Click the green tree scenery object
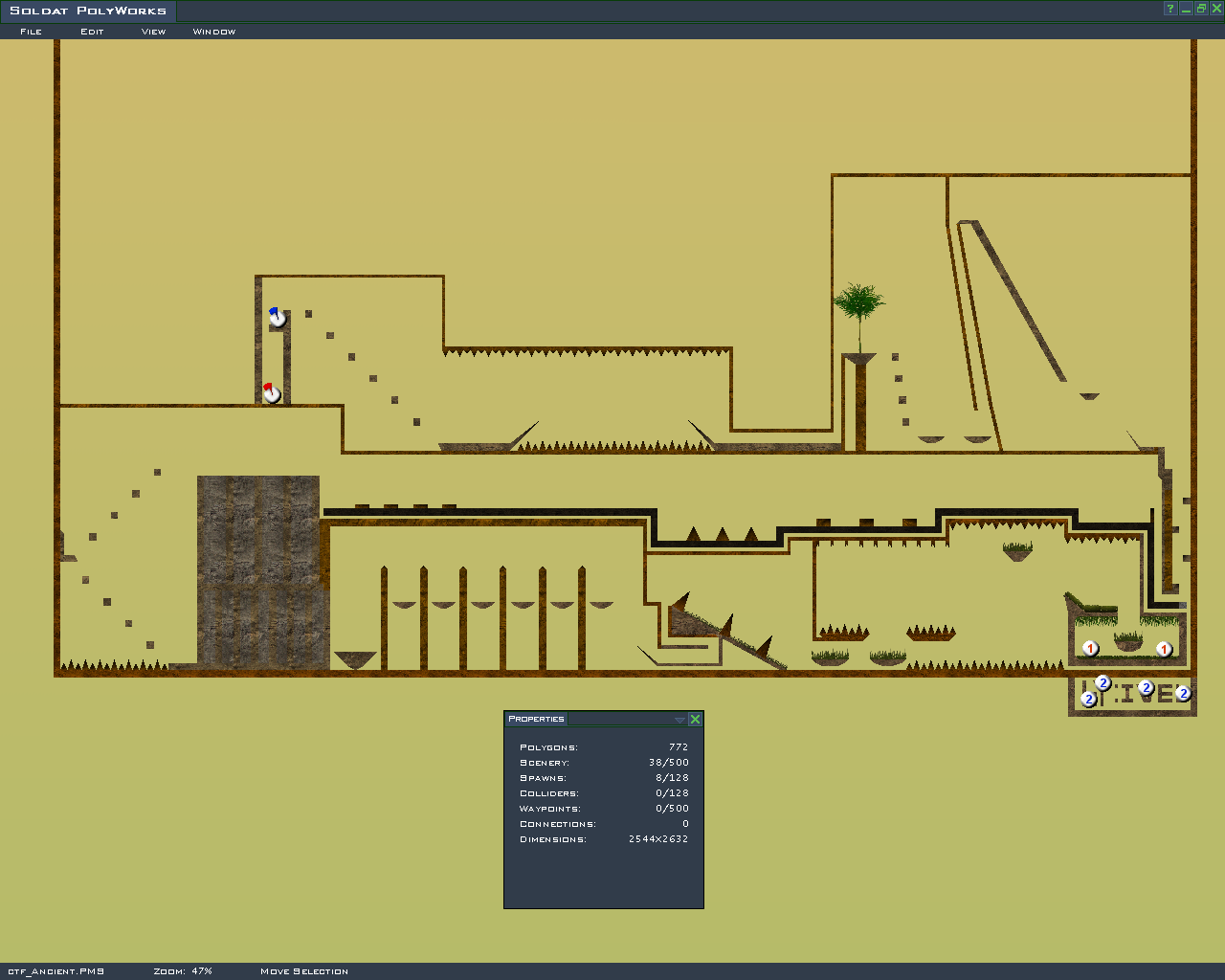 click(x=858, y=306)
